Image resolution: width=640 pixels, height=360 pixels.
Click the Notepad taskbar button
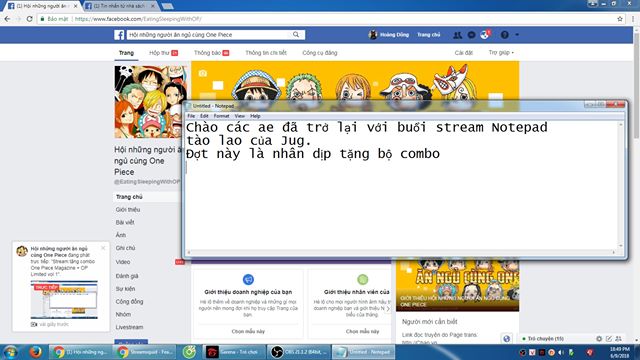point(363,352)
